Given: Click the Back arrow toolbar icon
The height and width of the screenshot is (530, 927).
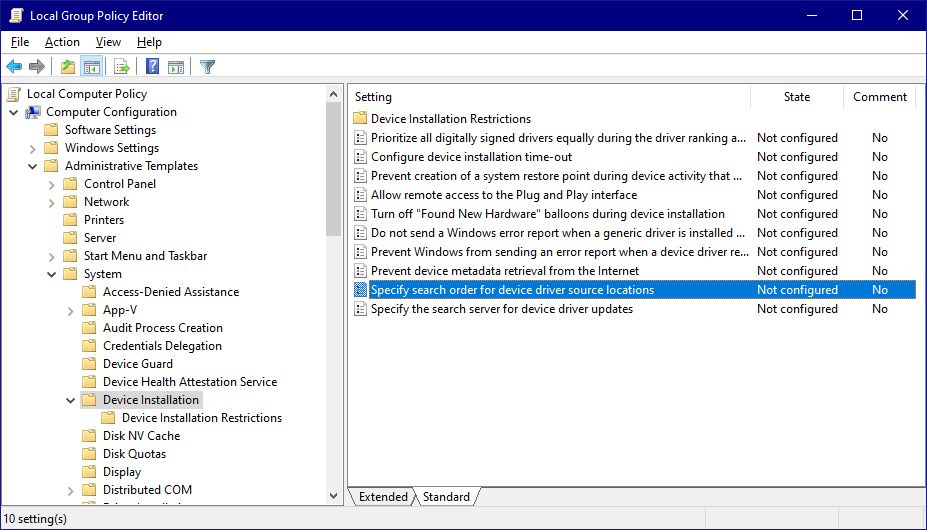Looking at the screenshot, I should pyautogui.click(x=14, y=67).
